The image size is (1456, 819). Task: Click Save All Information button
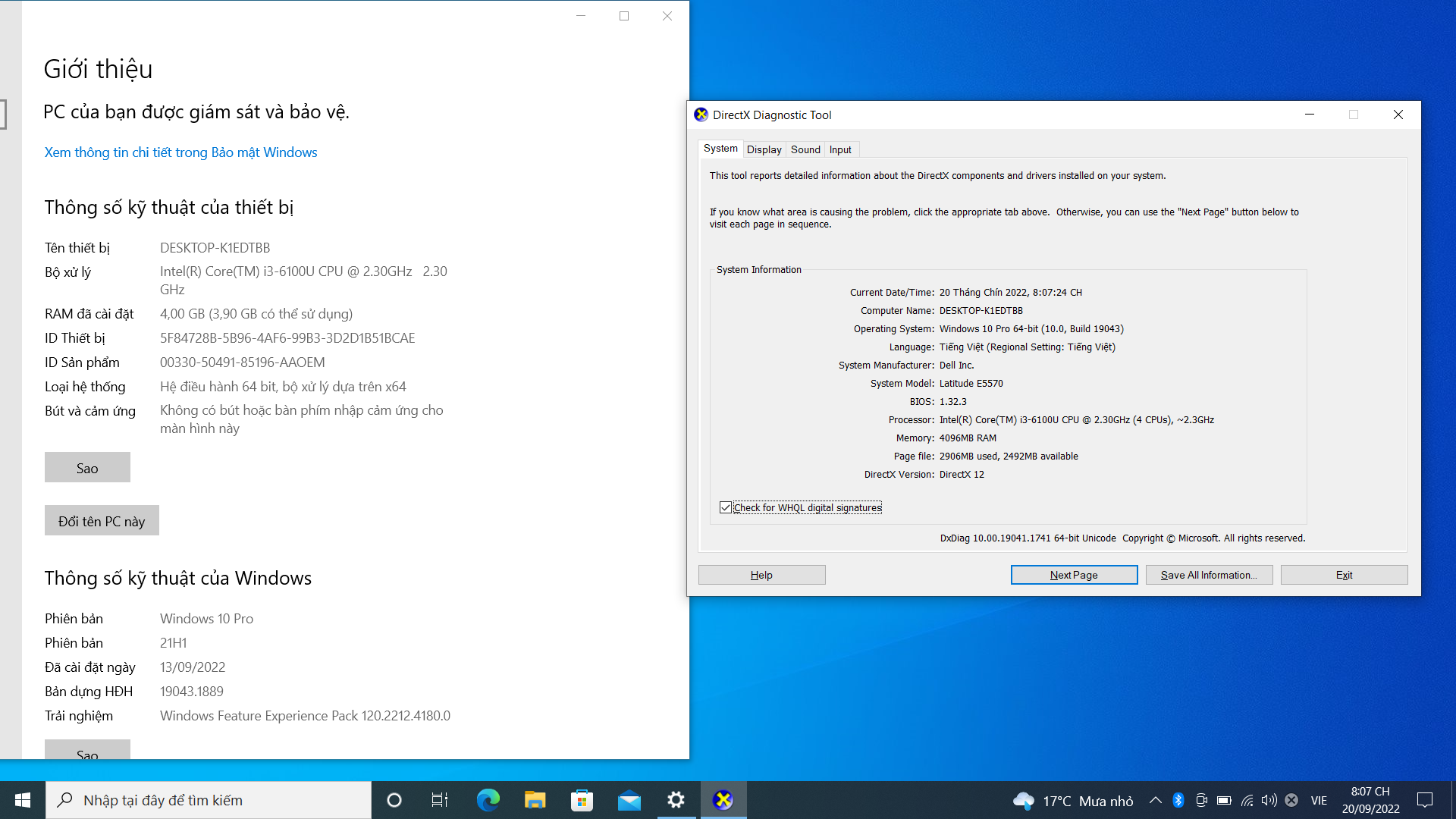[1209, 575]
